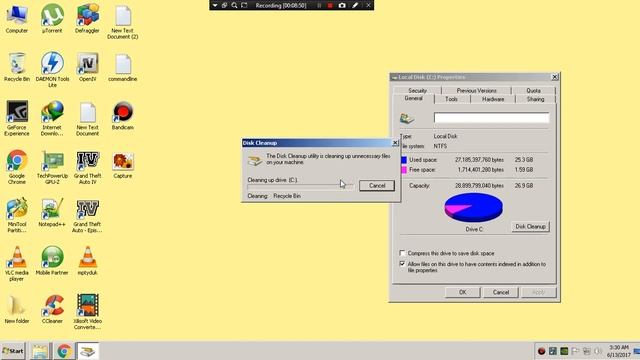
Task: Select Internet Download Manager icon
Action: point(52,118)
